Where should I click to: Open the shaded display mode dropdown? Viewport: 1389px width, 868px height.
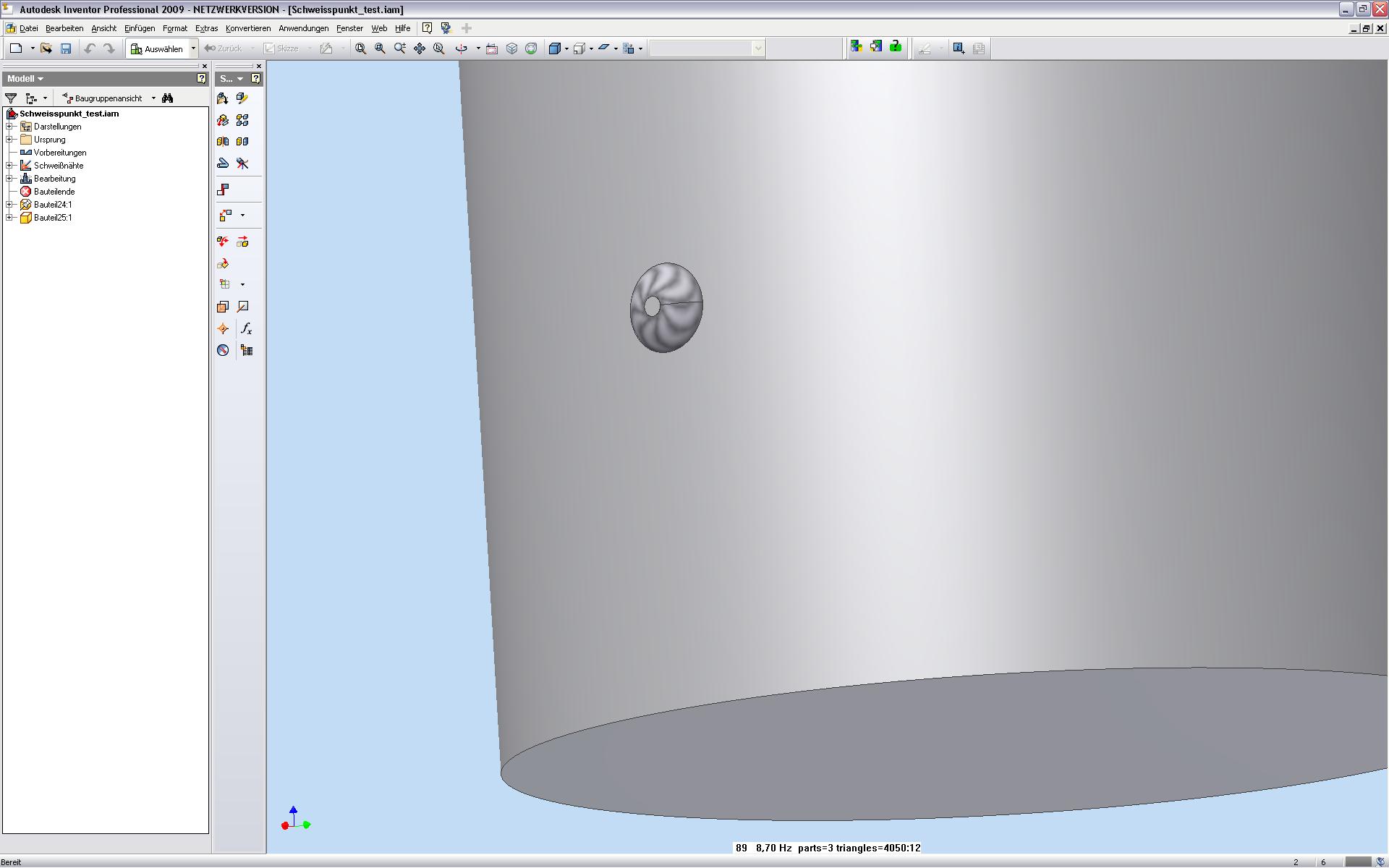[x=566, y=49]
